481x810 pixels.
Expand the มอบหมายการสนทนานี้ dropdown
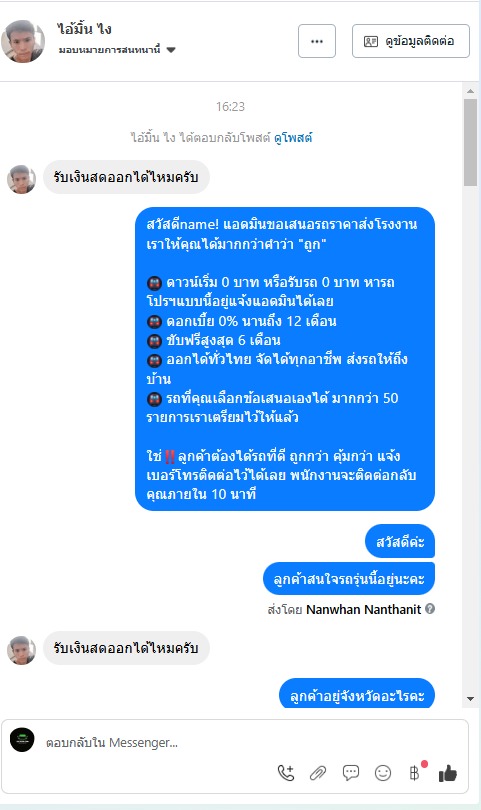click(117, 50)
